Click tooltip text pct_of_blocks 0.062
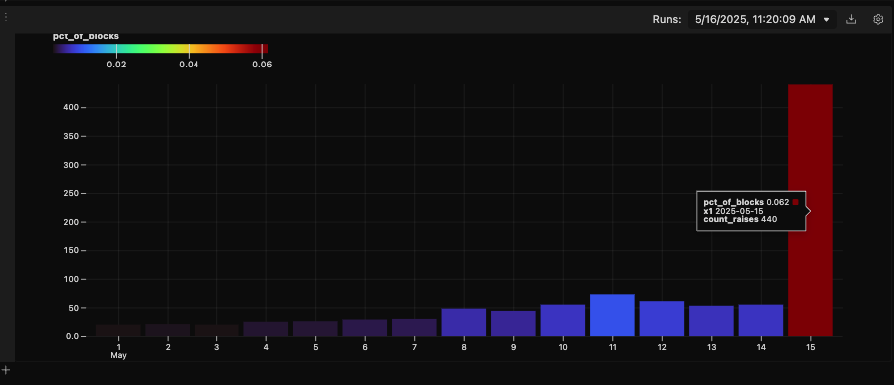 point(746,202)
